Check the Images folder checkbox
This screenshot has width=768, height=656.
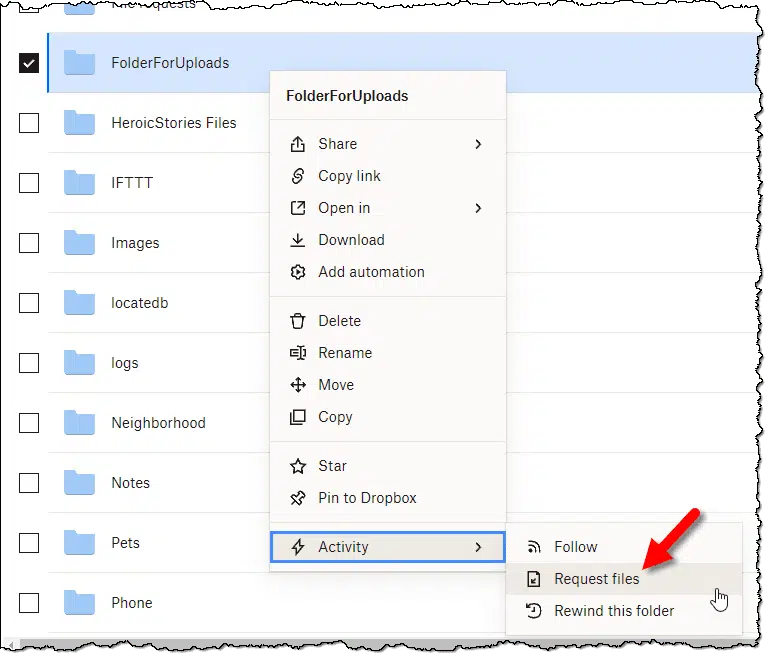pos(29,243)
